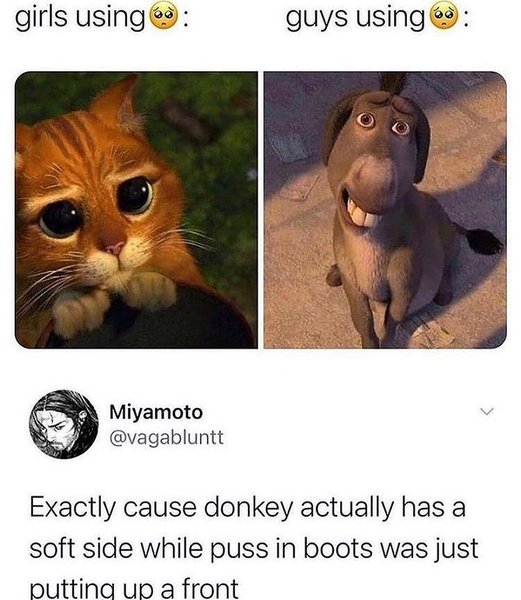Image resolution: width=521 pixels, height=600 pixels.
Task: Open the Puss in Boots picture
Action: [x=136, y=210]
